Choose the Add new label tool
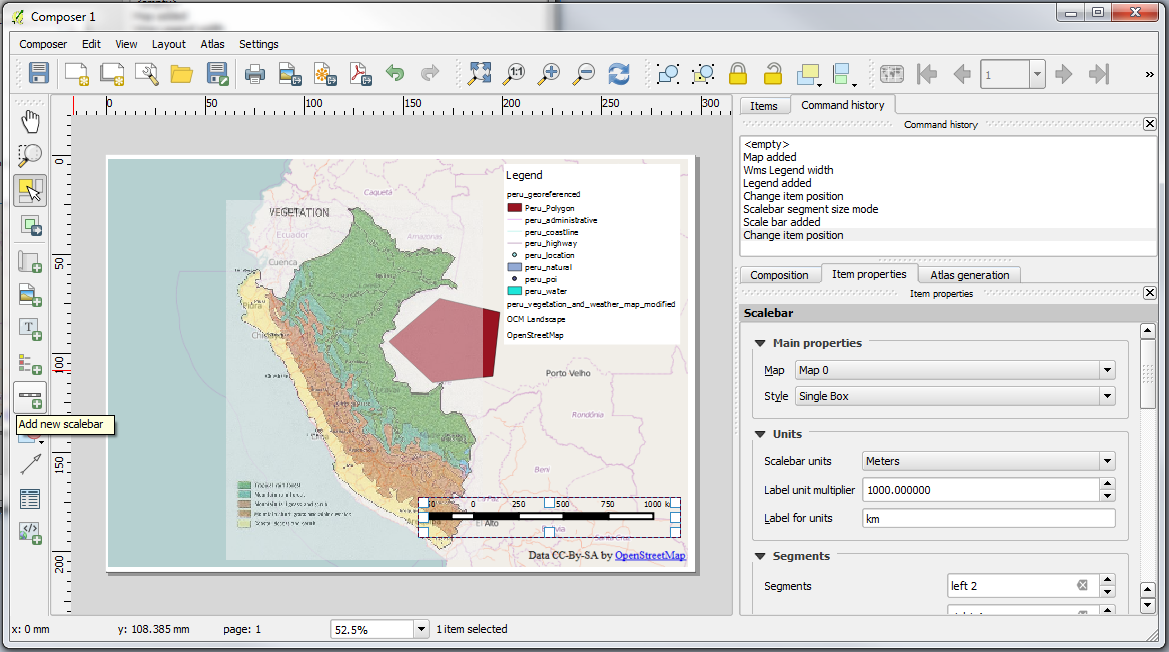 30,328
